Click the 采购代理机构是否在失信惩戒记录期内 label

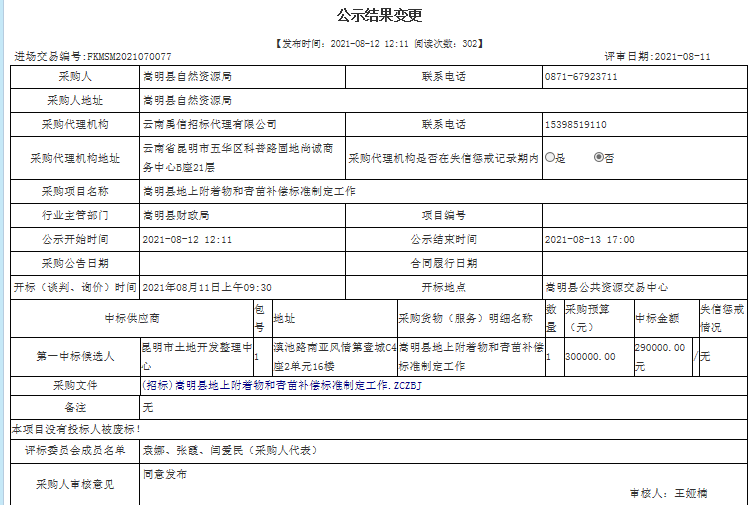click(x=444, y=158)
